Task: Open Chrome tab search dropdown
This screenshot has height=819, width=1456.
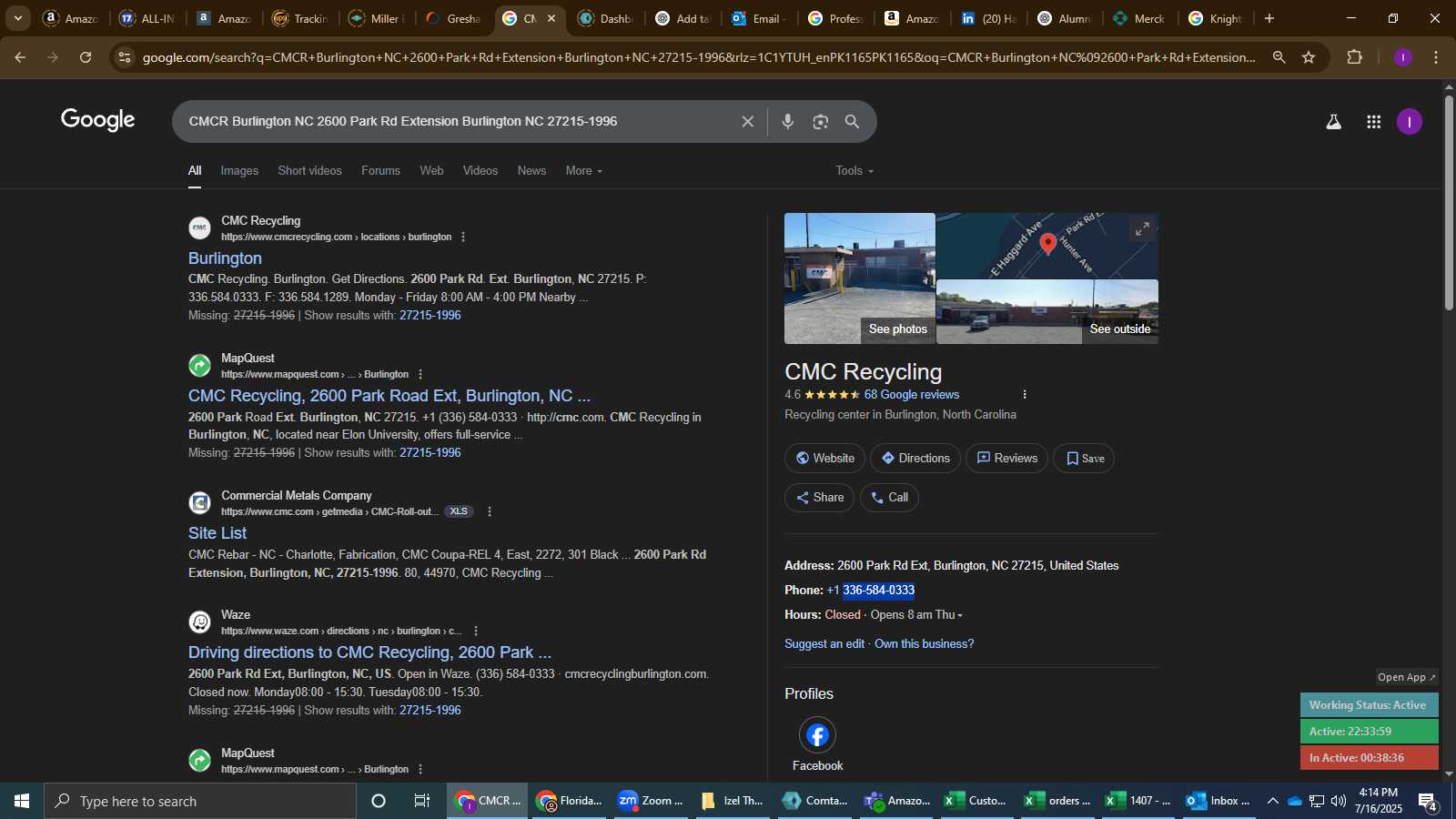Action: click(17, 18)
